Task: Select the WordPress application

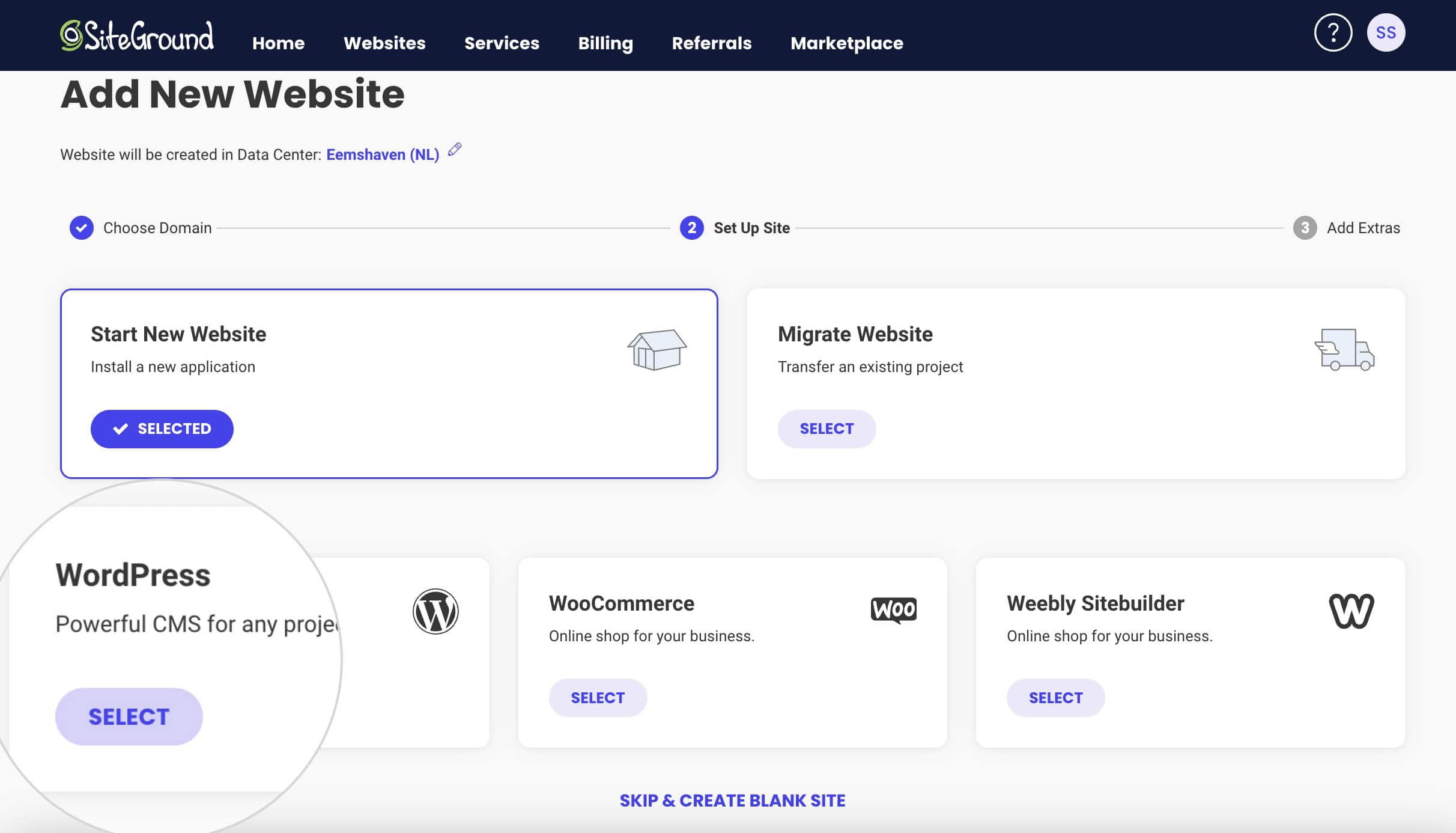Action: coord(129,716)
